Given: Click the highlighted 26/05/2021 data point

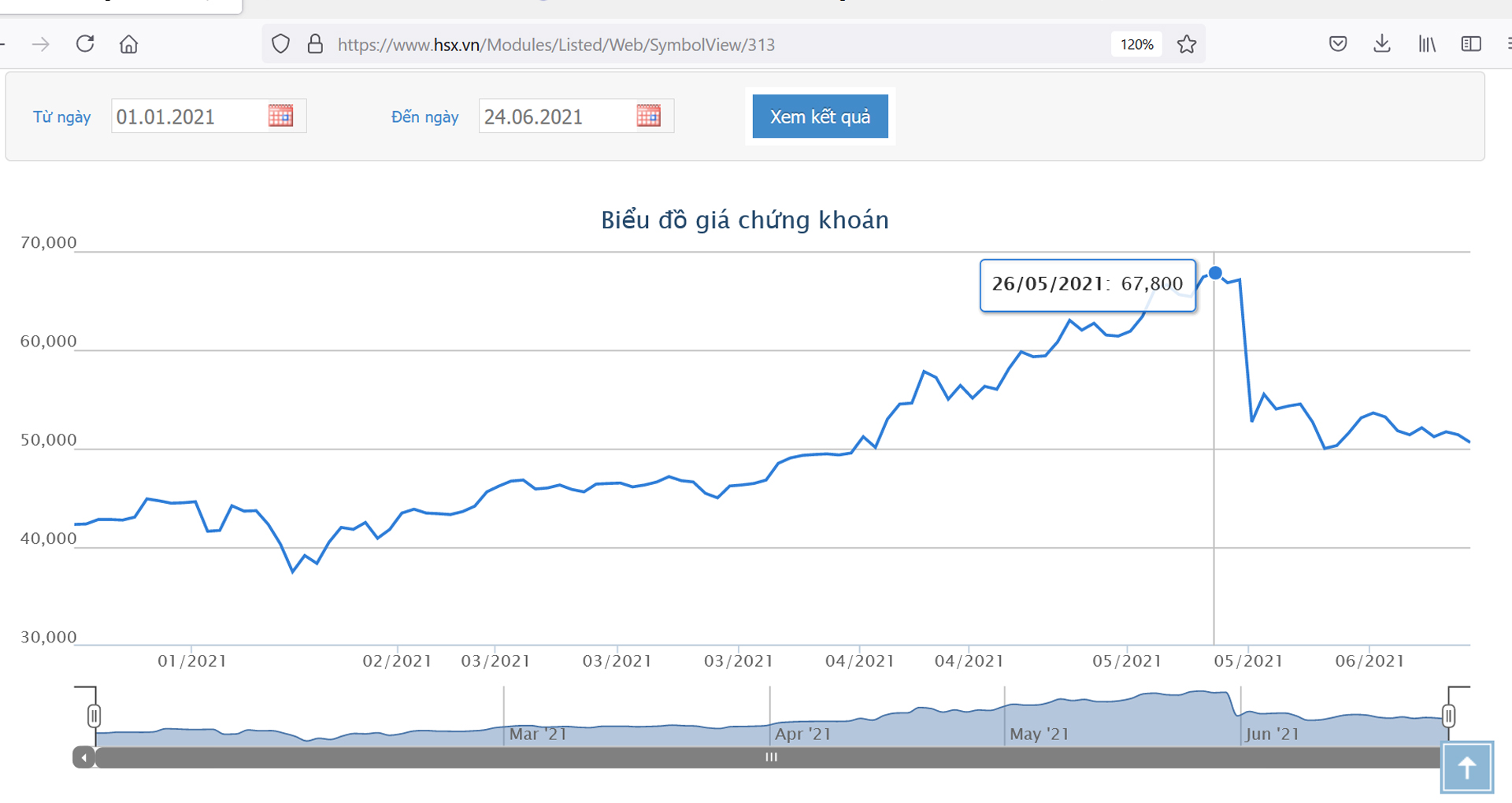Looking at the screenshot, I should (x=1215, y=273).
